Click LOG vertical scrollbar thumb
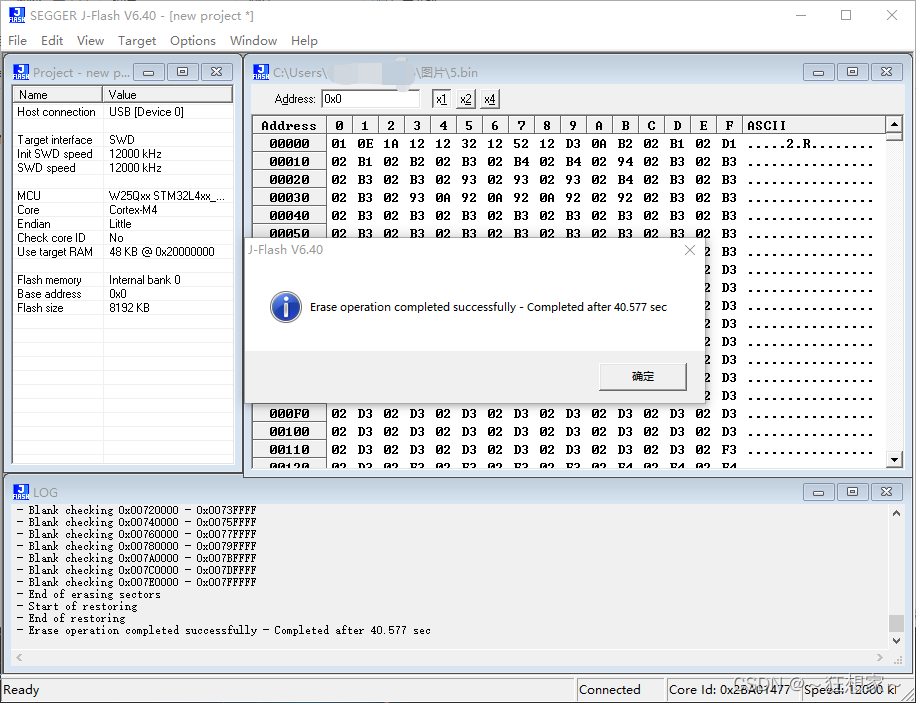Image resolution: width=916 pixels, height=703 pixels. (896, 623)
